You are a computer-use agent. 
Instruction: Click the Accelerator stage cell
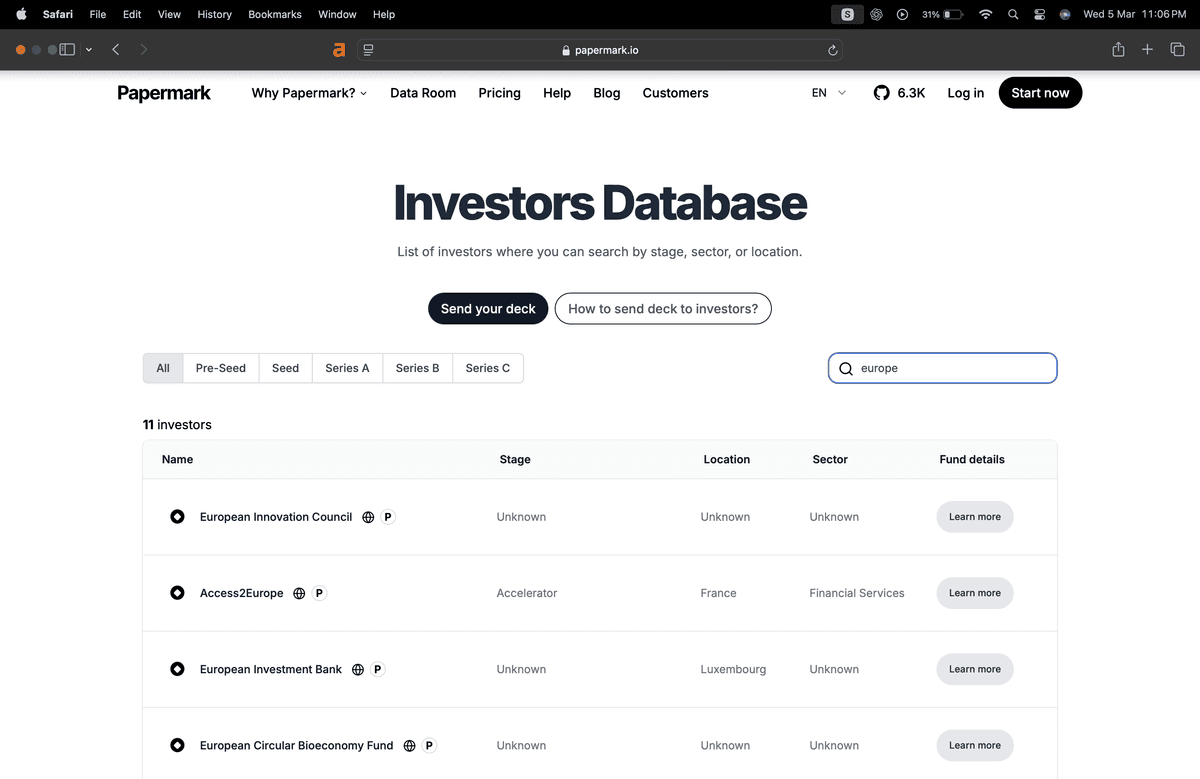point(527,593)
